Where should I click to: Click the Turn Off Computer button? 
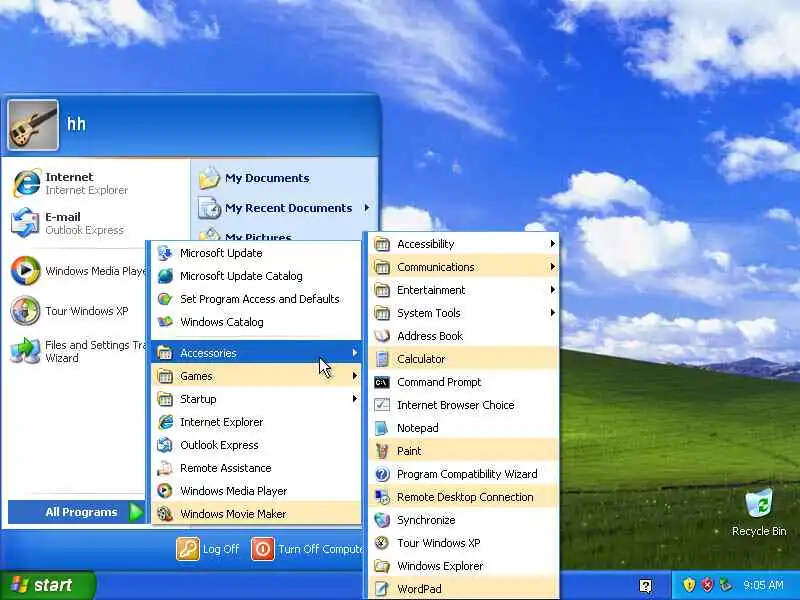(x=307, y=549)
